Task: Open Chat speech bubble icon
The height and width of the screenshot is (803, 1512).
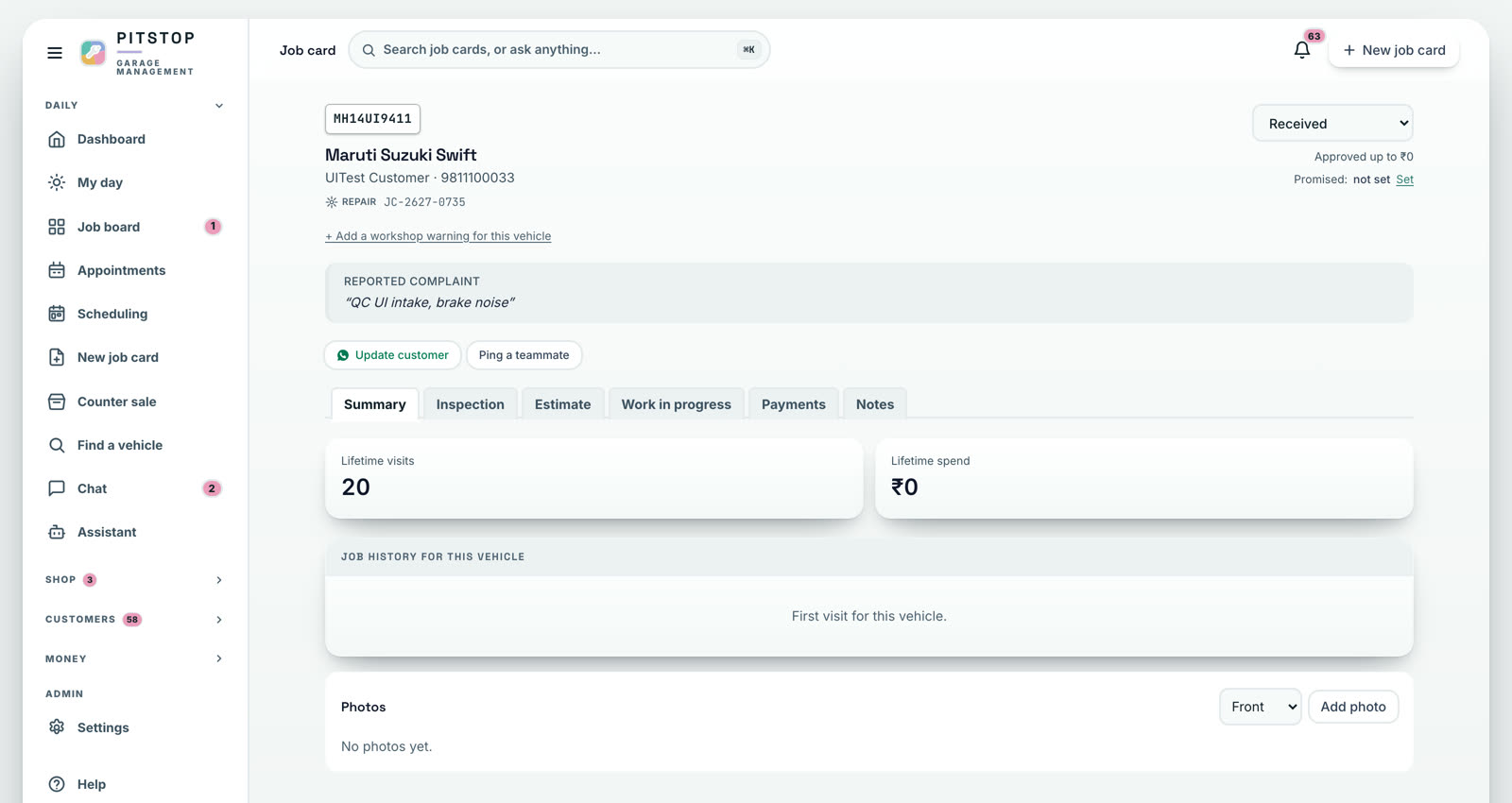Action: point(57,488)
